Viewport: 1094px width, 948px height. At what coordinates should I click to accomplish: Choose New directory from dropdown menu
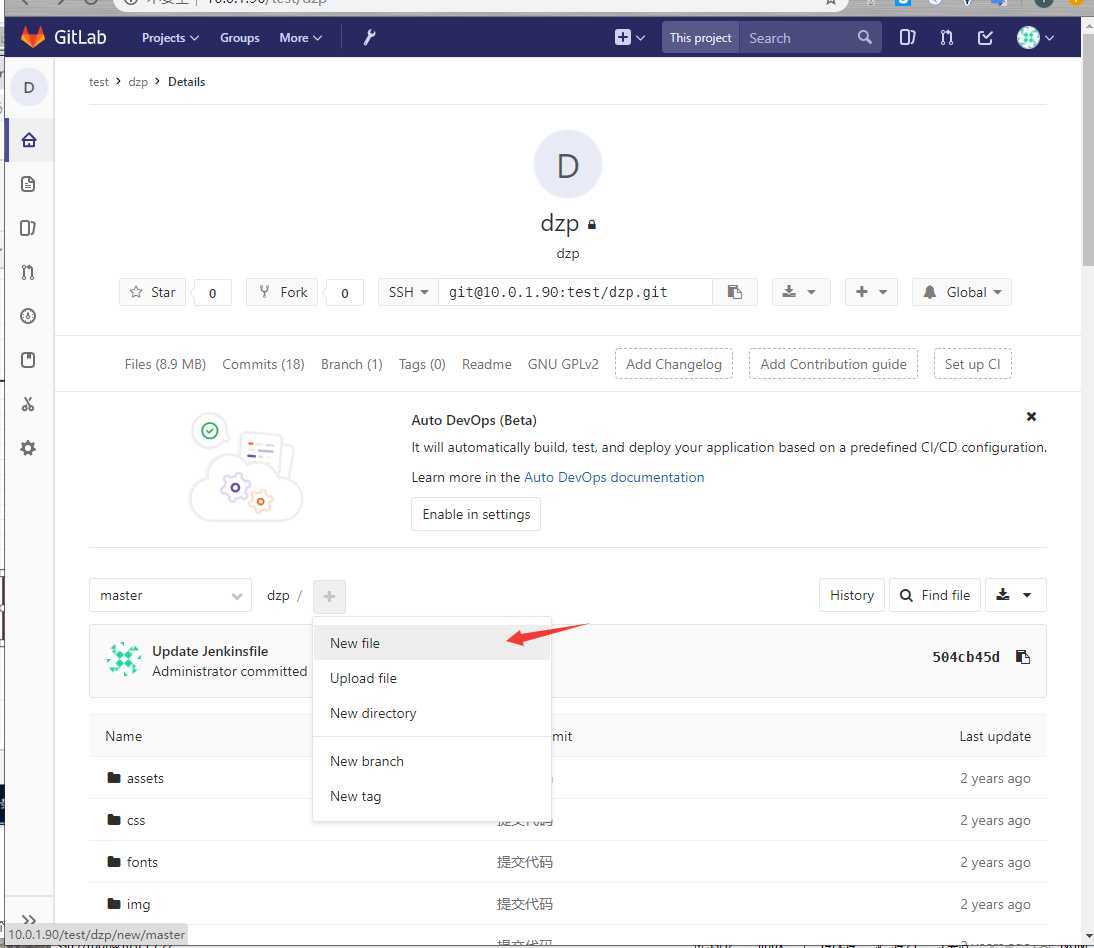pos(373,713)
